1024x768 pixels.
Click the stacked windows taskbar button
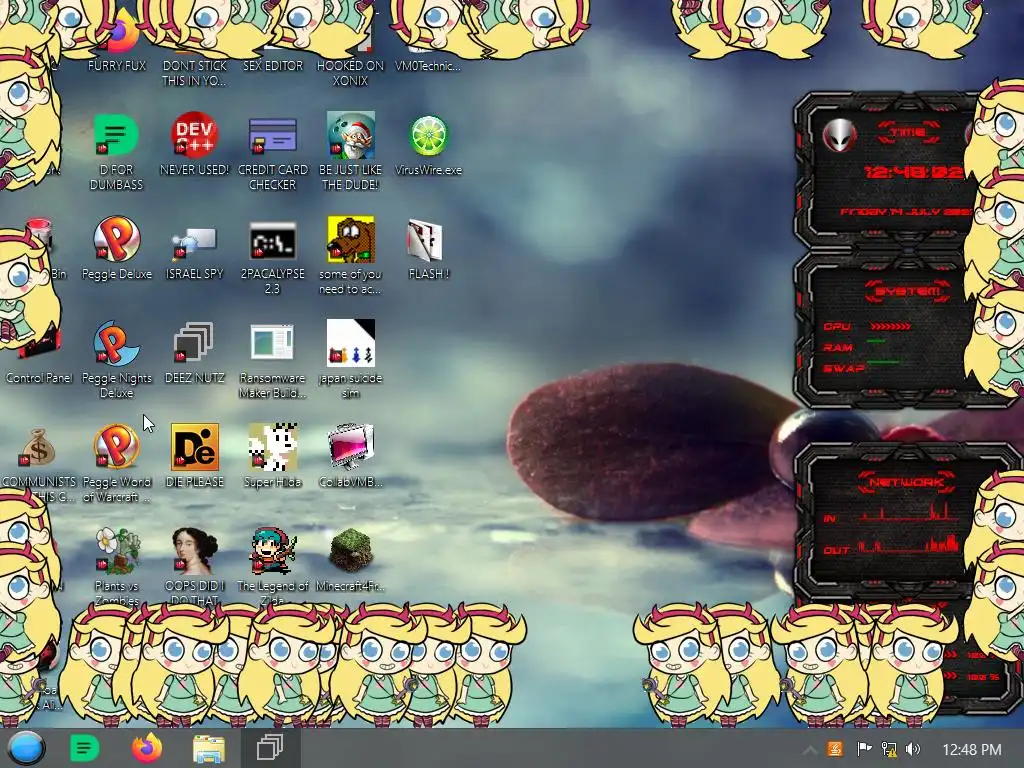coord(269,748)
